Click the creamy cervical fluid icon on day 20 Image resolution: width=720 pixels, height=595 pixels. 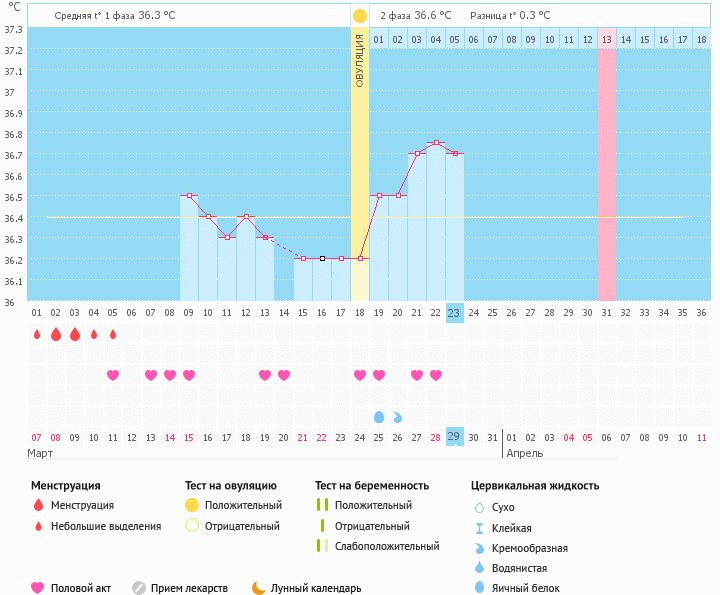398,416
